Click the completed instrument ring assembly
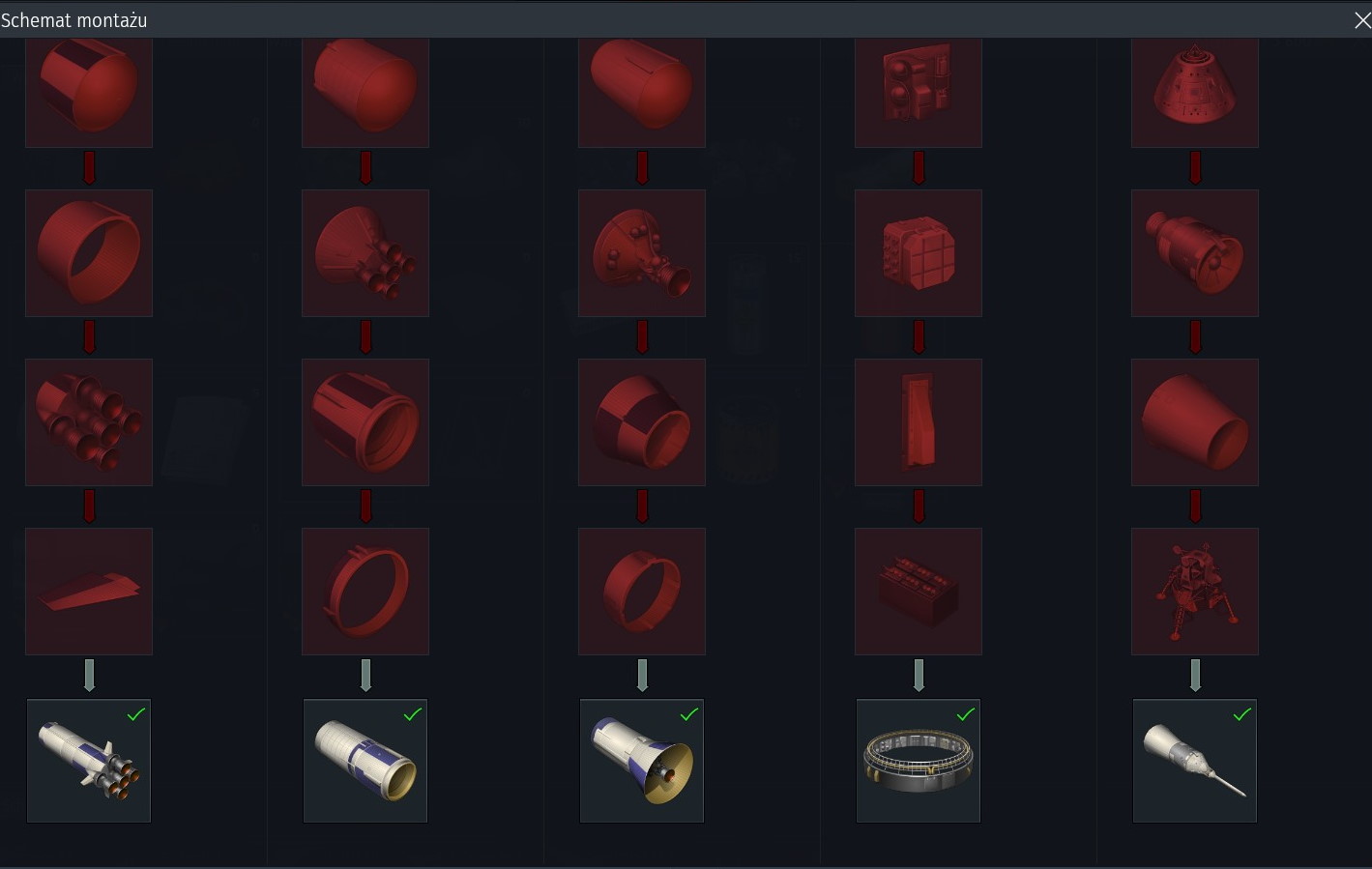 click(919, 761)
